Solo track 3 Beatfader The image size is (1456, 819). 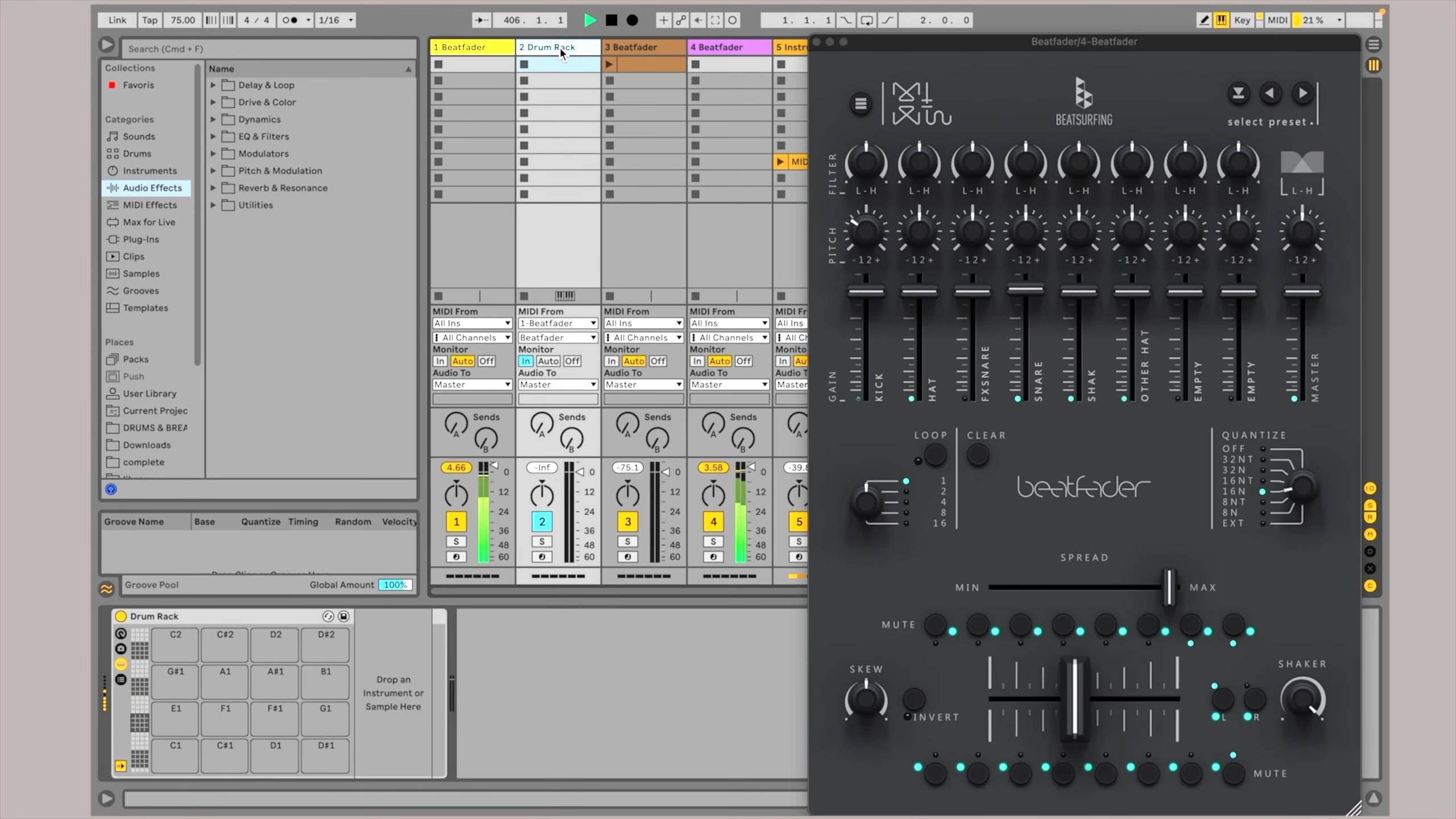(627, 541)
